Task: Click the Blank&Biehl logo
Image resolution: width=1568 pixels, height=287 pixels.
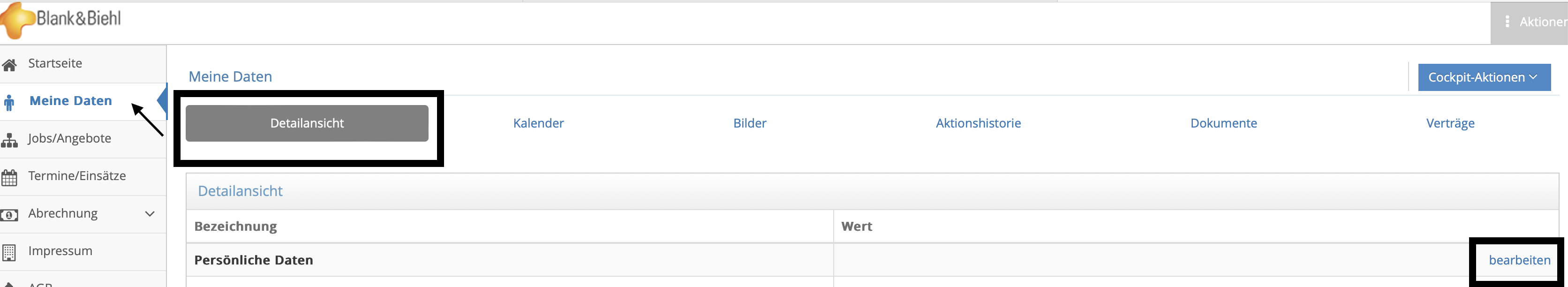Action: pyautogui.click(x=61, y=20)
